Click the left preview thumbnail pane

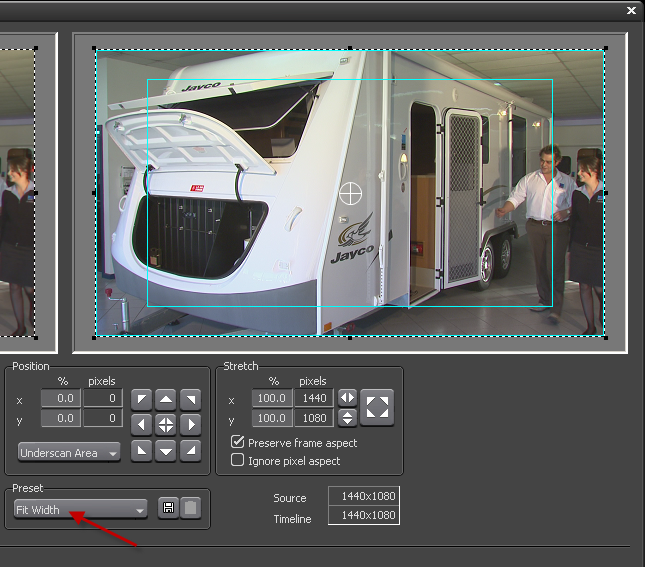pyautogui.click(x=28, y=193)
